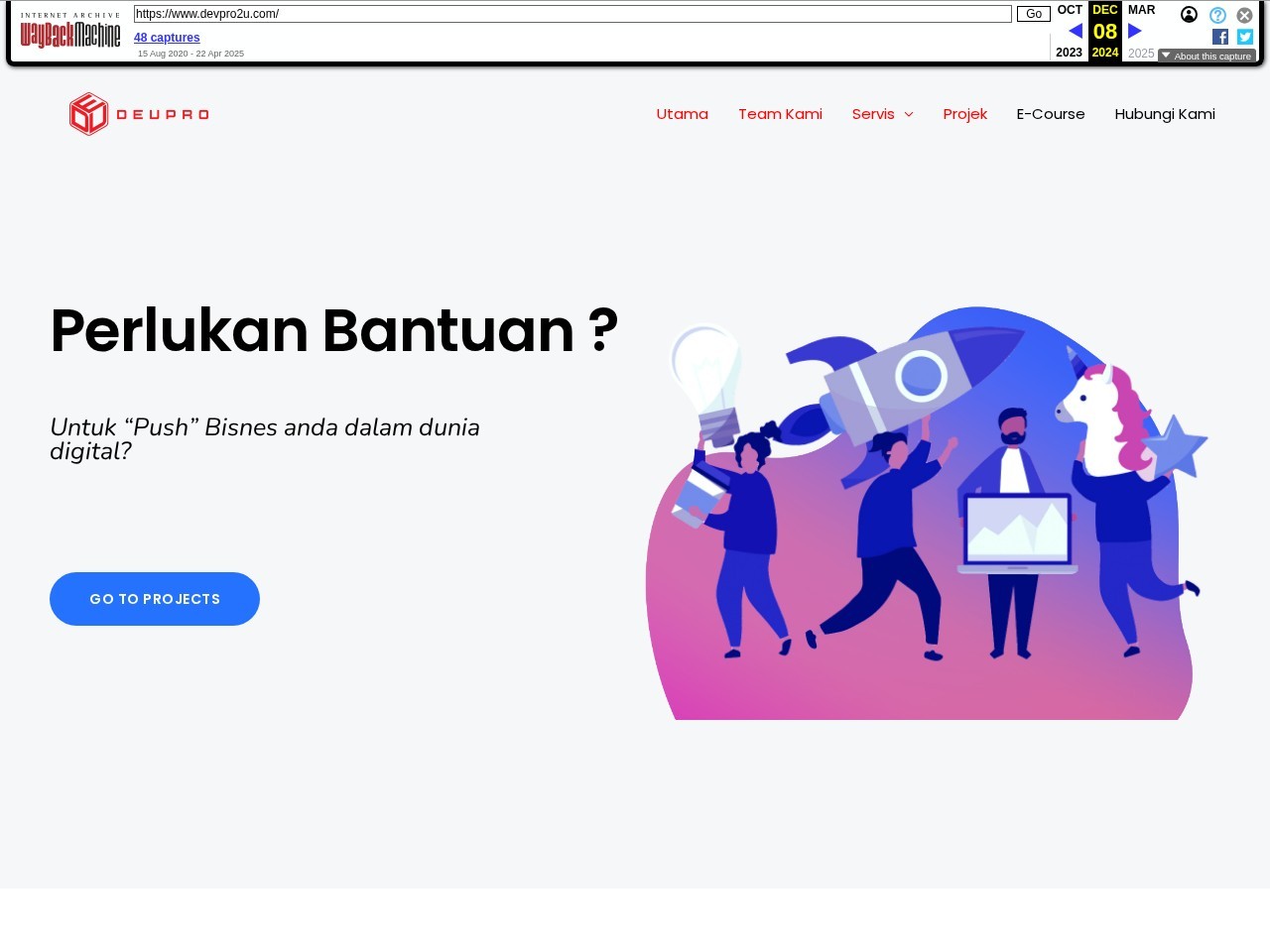Open Wayback help question mark icon
Screen dimensions: 1270x952
(x=1217, y=15)
